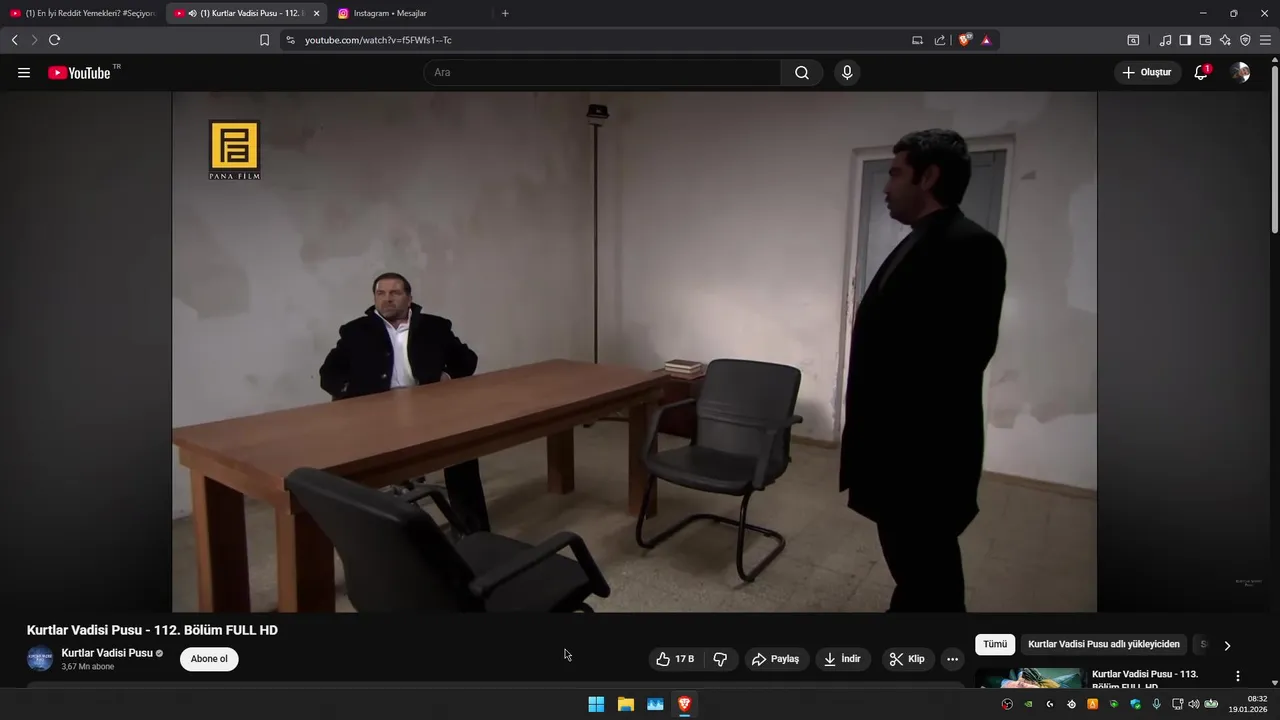Image resolution: width=1280 pixels, height=720 pixels.
Task: Reload the page
Action: (x=54, y=40)
